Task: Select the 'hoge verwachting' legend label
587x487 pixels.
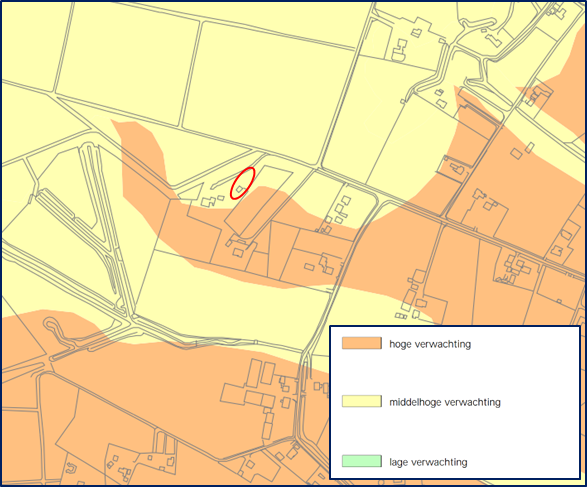Action: [x=430, y=344]
